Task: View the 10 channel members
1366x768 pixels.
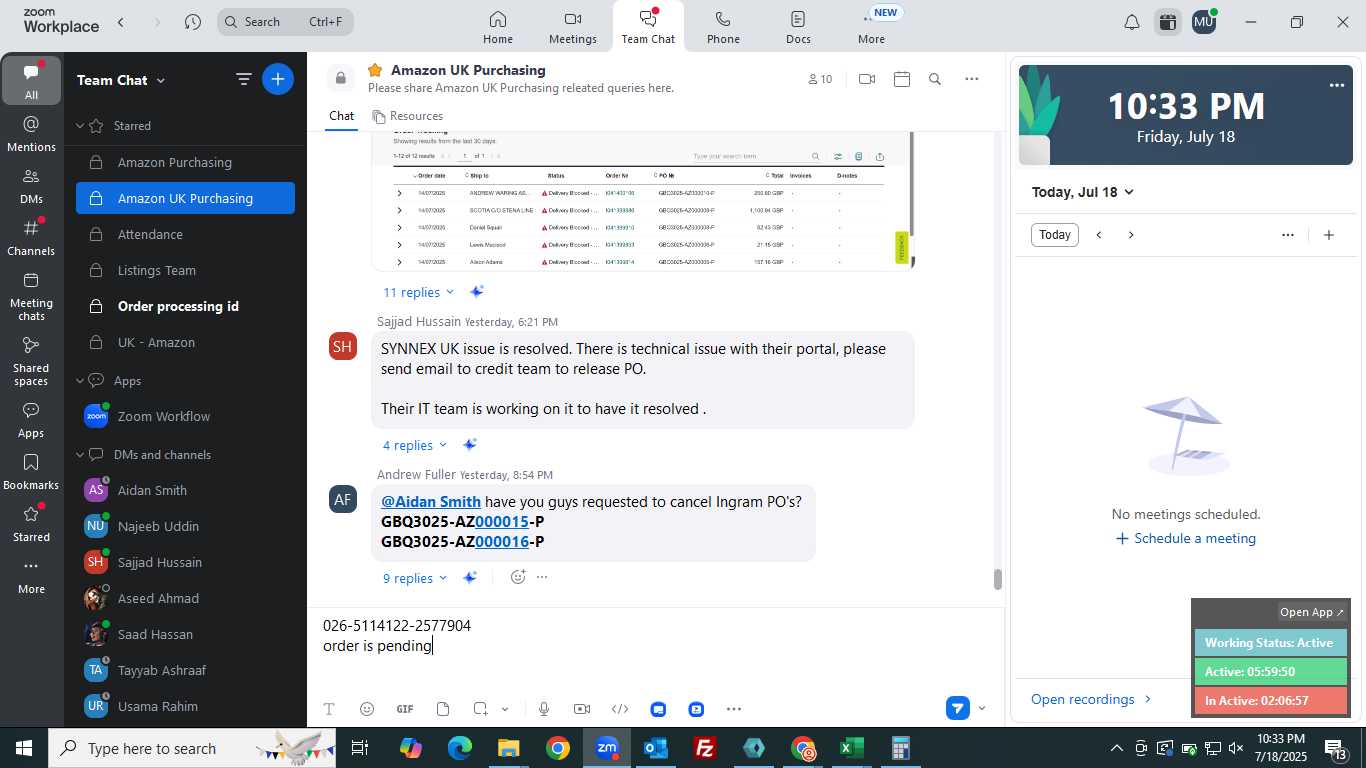Action: 820,79
